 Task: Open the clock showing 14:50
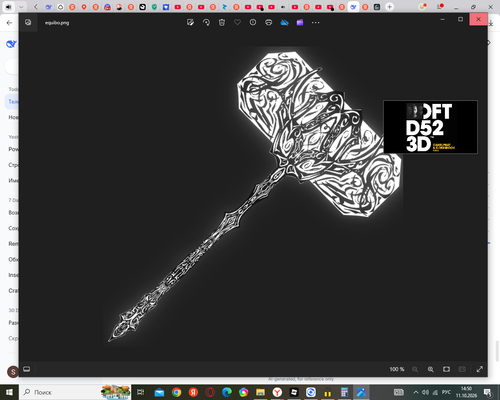[466, 392]
